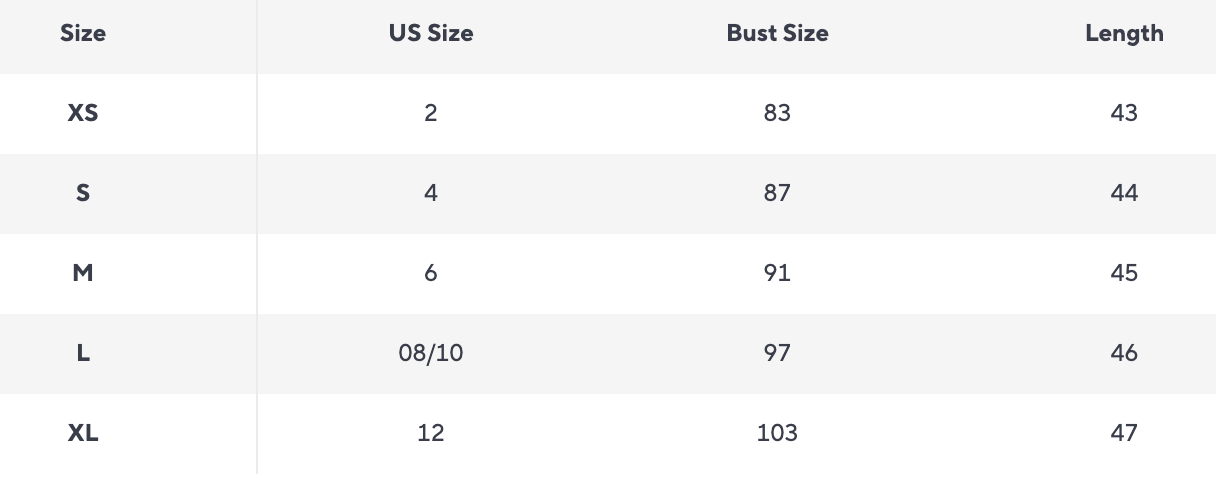Select the XS size row label
Screen dimensions: 1216x480
point(83,113)
